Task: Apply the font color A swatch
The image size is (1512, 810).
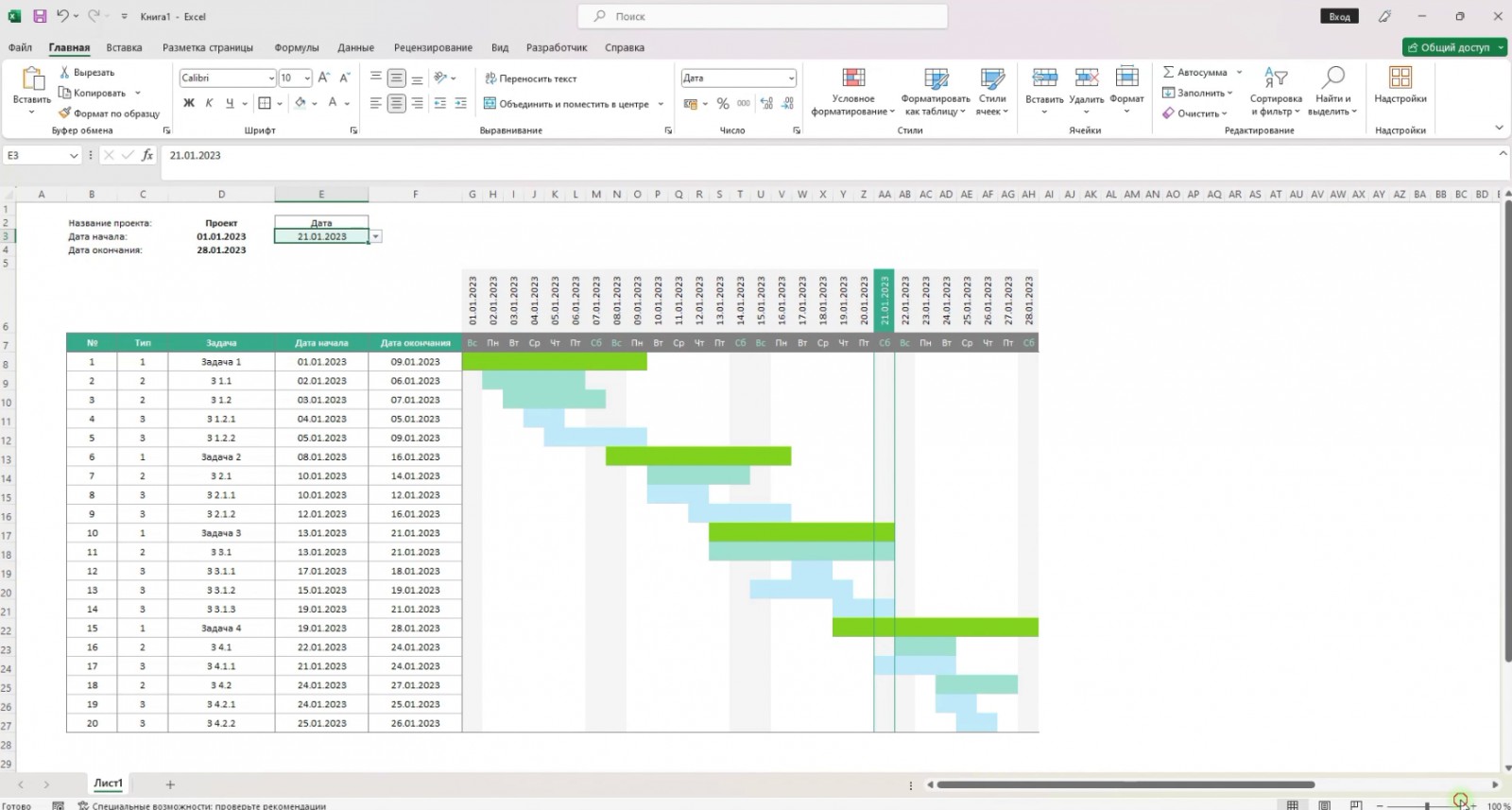Action: pos(333,103)
